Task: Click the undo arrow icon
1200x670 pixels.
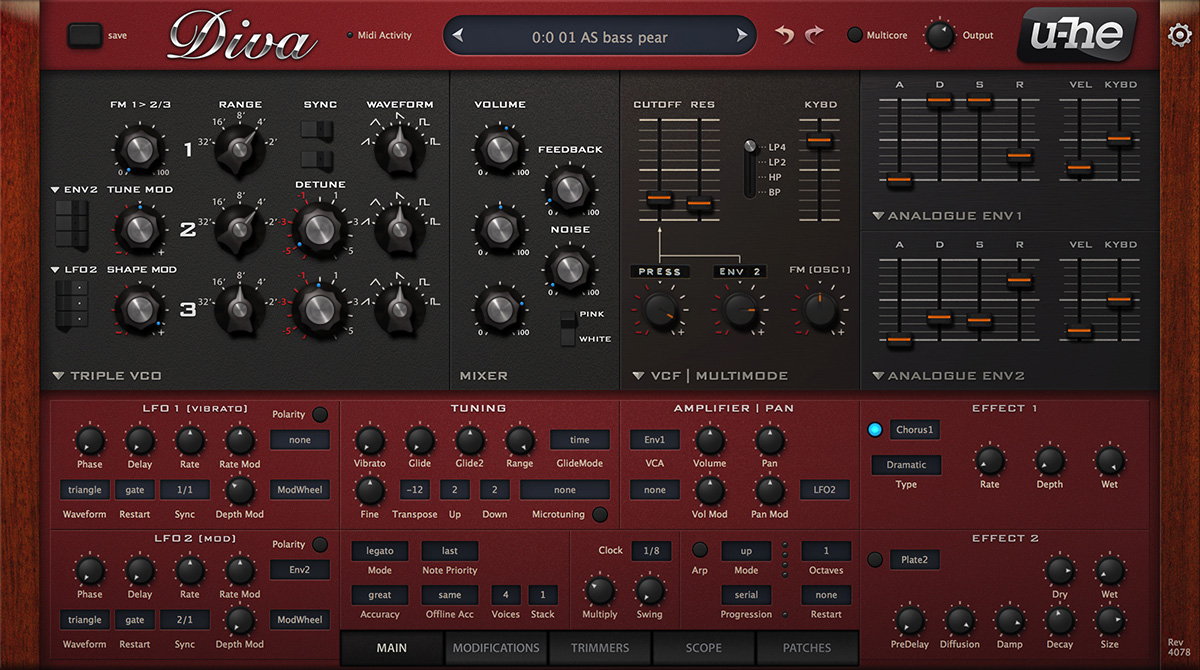Action: pyautogui.click(x=786, y=35)
